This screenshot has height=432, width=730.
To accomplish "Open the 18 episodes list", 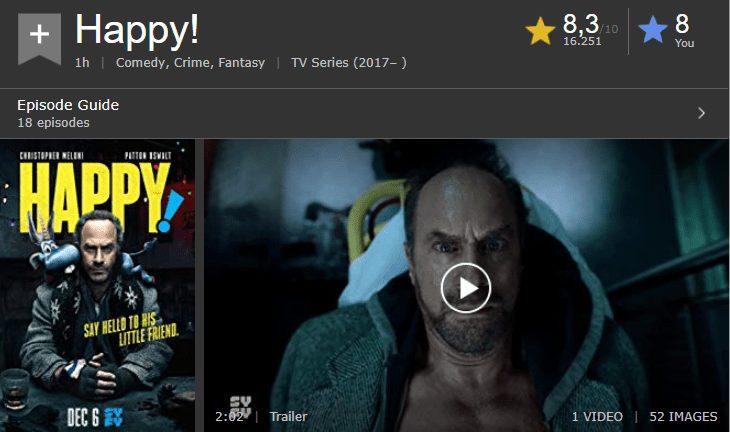I will (x=54, y=123).
